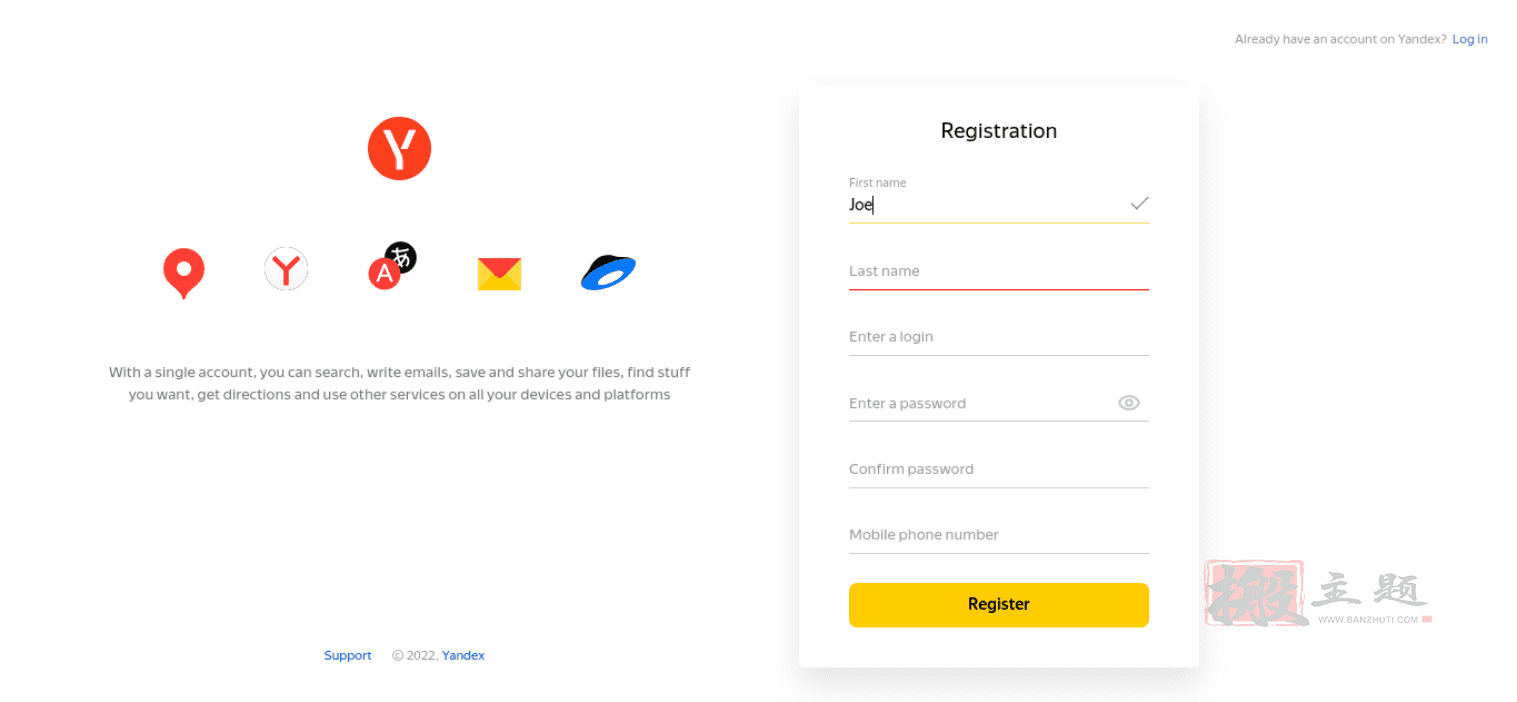Click the checkmark in First name field
Viewport: 1517px width, 702px height.
(1139, 204)
